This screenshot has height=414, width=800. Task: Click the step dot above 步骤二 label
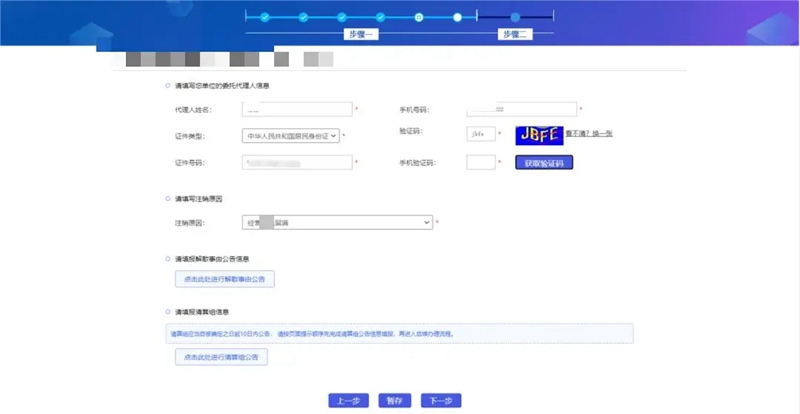pyautogui.click(x=515, y=17)
